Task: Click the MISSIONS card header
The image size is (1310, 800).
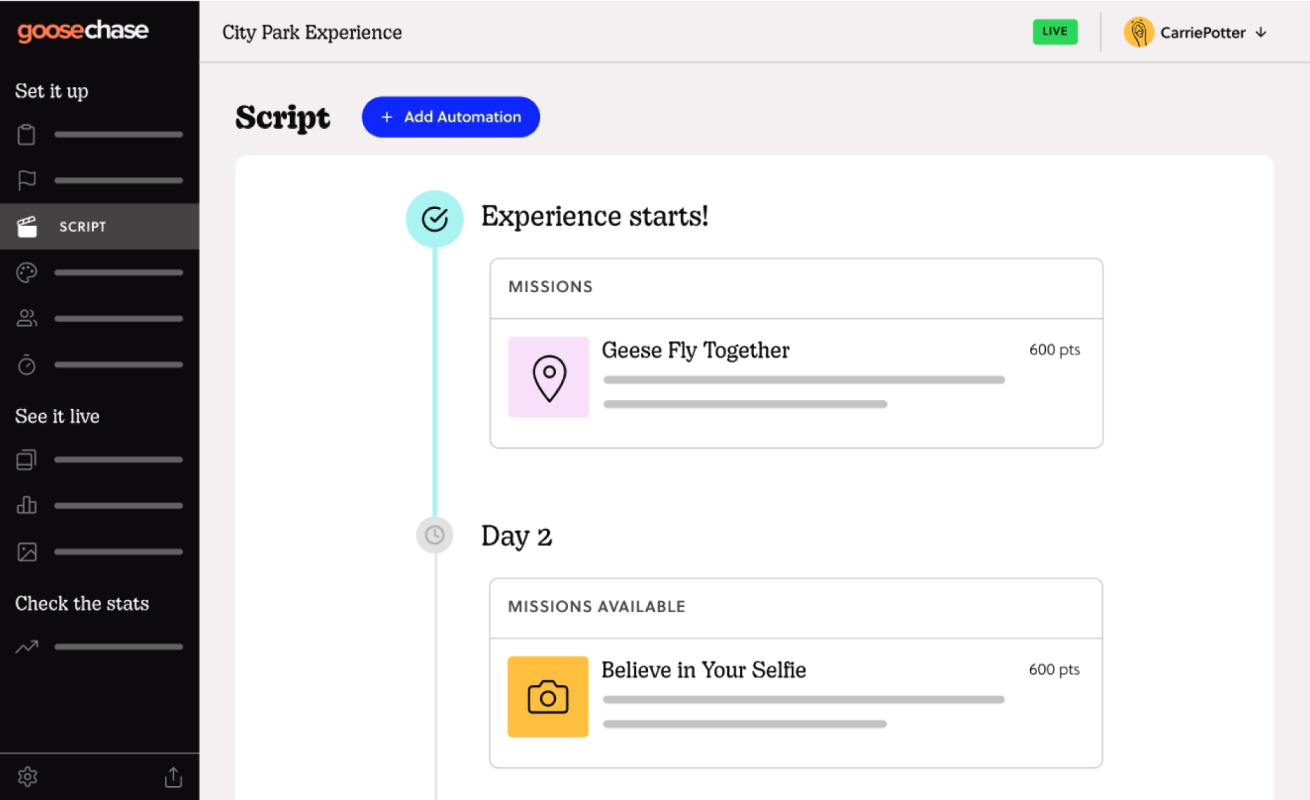Action: tap(550, 287)
